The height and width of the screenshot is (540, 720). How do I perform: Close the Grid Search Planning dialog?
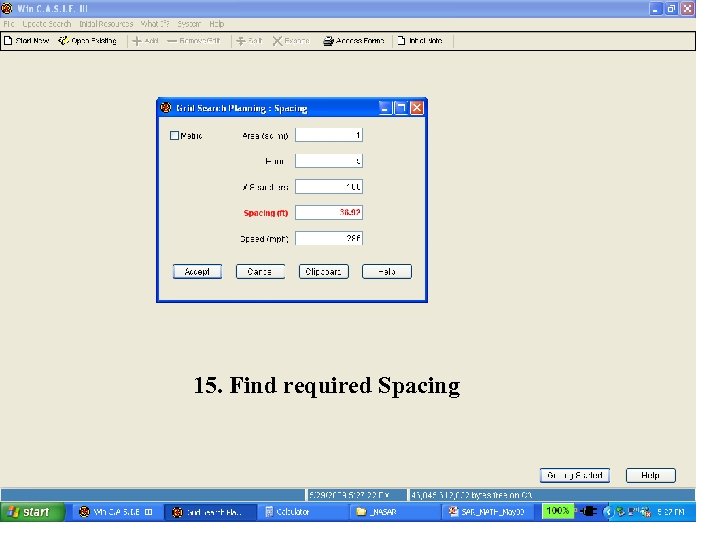416,108
